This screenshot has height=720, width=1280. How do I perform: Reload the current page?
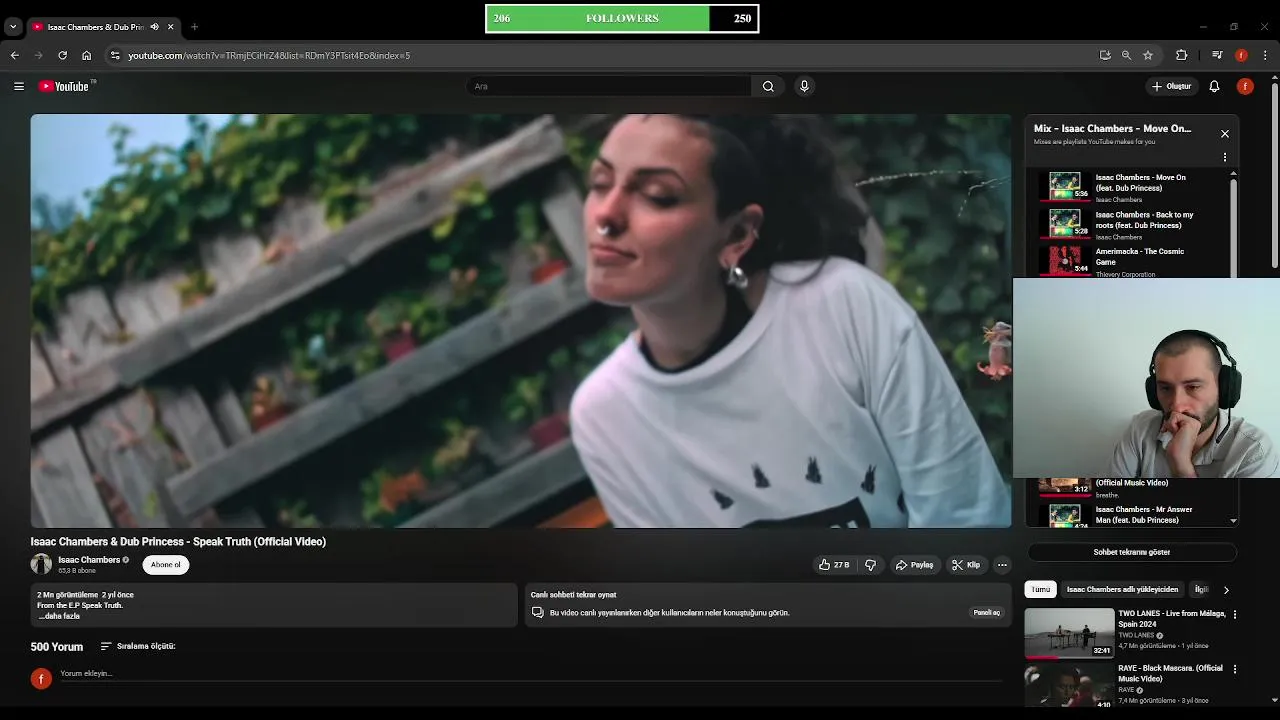tap(63, 55)
